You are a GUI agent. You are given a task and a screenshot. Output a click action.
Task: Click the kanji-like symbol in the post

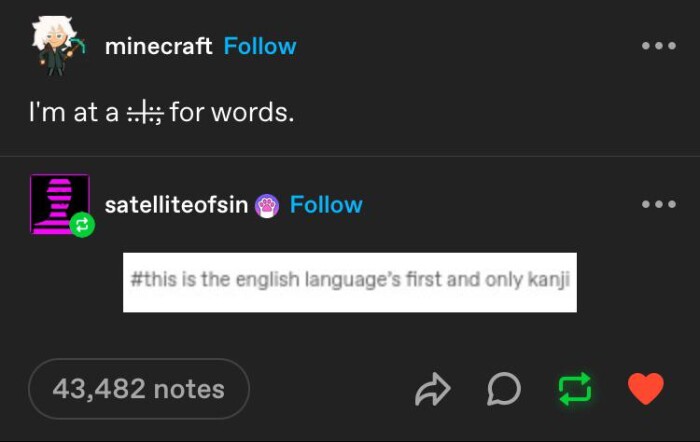[145, 112]
